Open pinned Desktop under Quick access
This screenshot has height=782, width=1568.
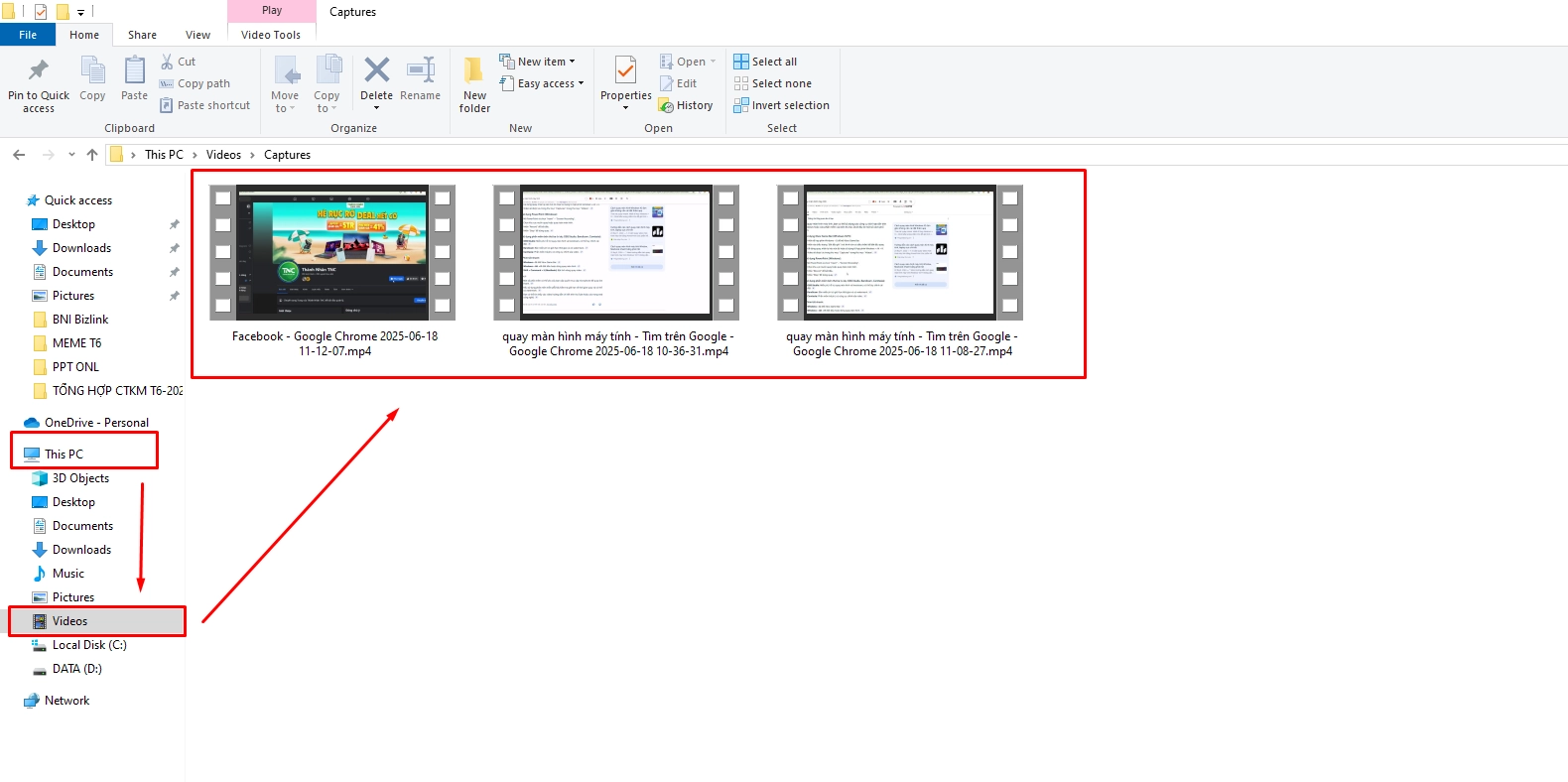point(65,224)
